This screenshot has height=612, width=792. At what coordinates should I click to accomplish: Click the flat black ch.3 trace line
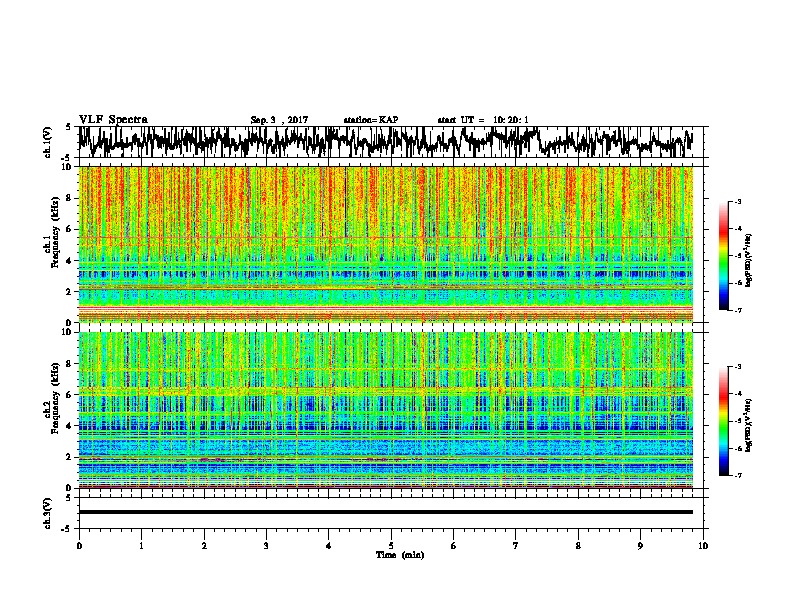pos(385,512)
